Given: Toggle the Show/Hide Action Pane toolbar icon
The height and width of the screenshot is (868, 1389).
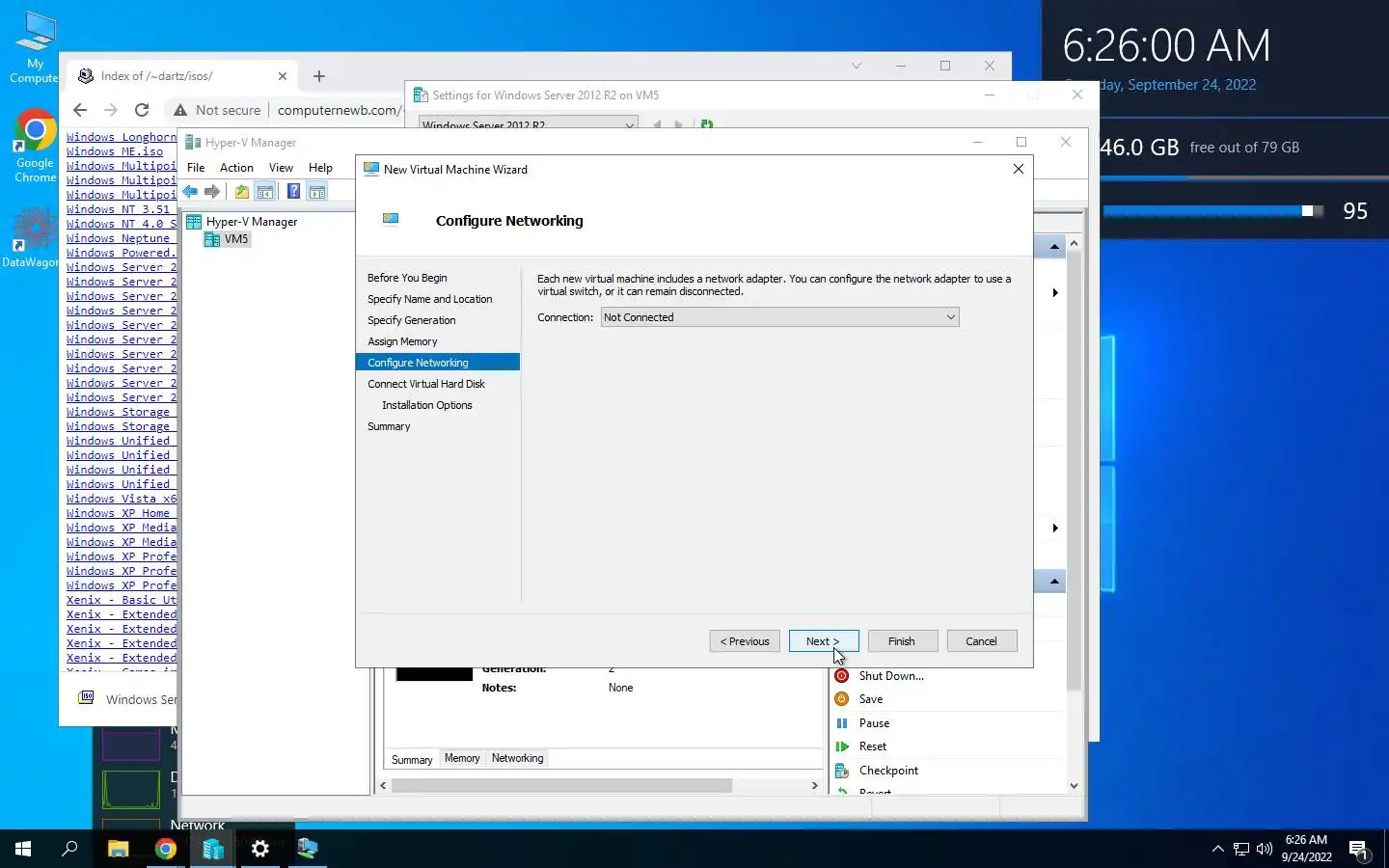Looking at the screenshot, I should (x=316, y=192).
